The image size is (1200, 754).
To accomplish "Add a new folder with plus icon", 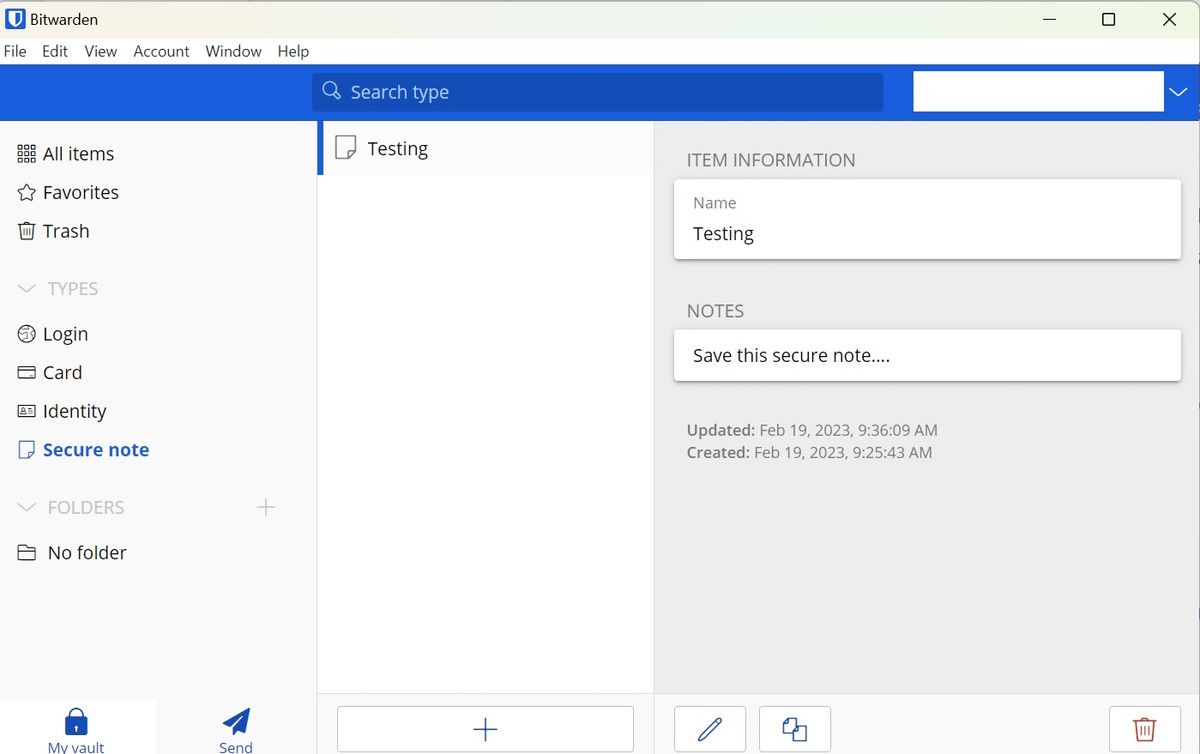I will [265, 507].
